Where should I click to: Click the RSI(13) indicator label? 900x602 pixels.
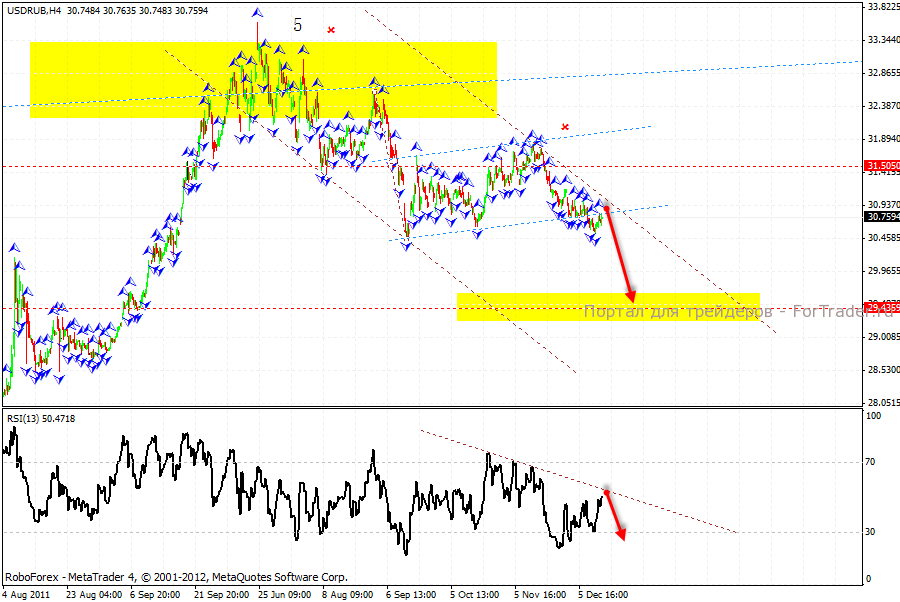coord(27,417)
